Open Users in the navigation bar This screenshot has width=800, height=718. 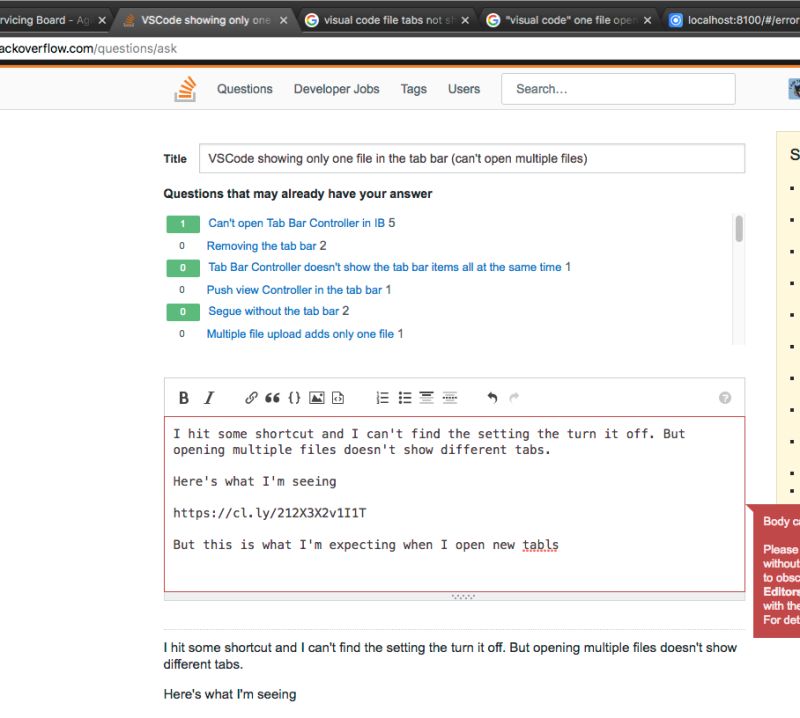point(464,89)
